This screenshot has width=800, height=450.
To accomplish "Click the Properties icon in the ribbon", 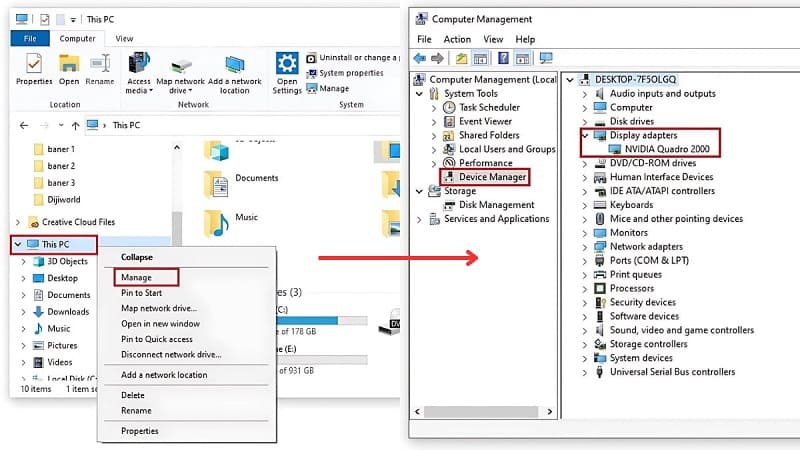I will tap(34, 66).
